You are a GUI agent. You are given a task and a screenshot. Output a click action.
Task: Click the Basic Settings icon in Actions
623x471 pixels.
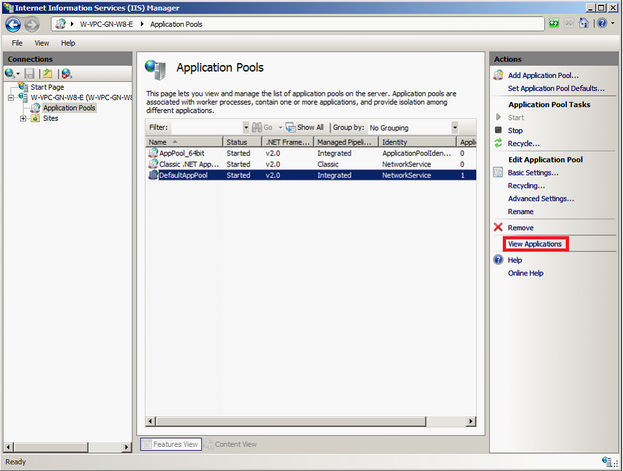coord(498,173)
